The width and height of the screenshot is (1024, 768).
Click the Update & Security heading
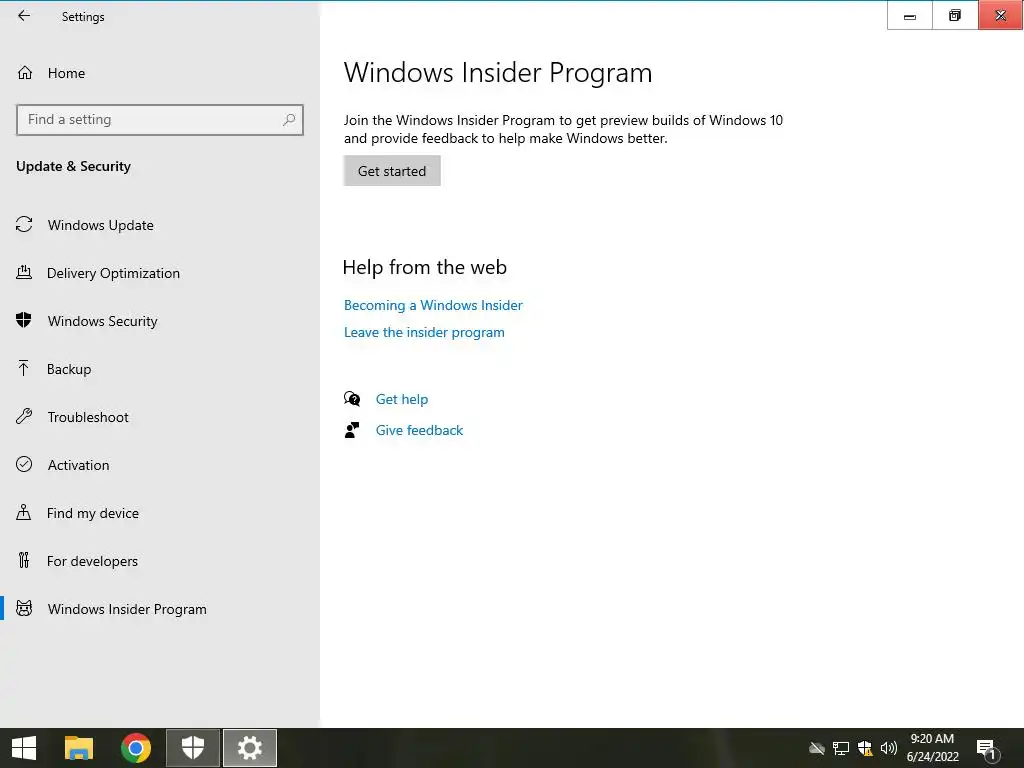point(73,167)
